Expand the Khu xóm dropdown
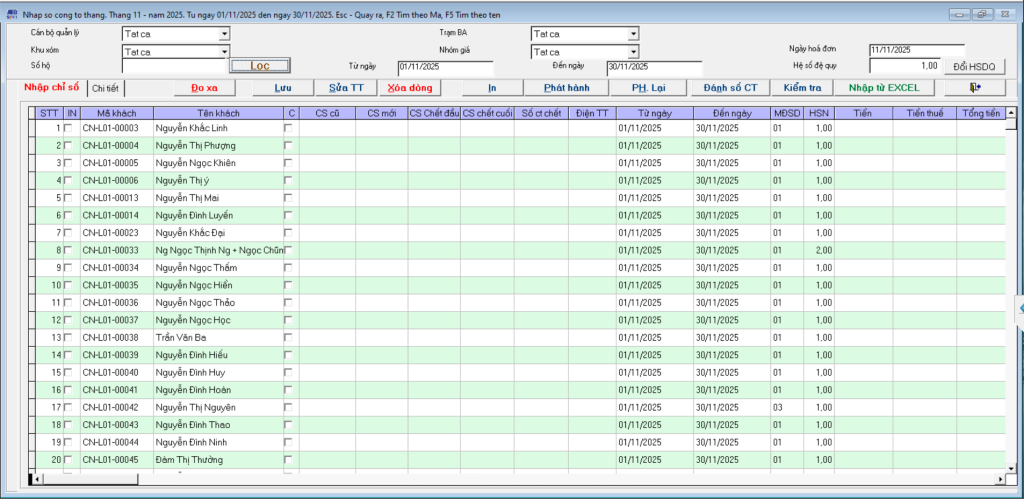1024x499 pixels. tap(224, 51)
